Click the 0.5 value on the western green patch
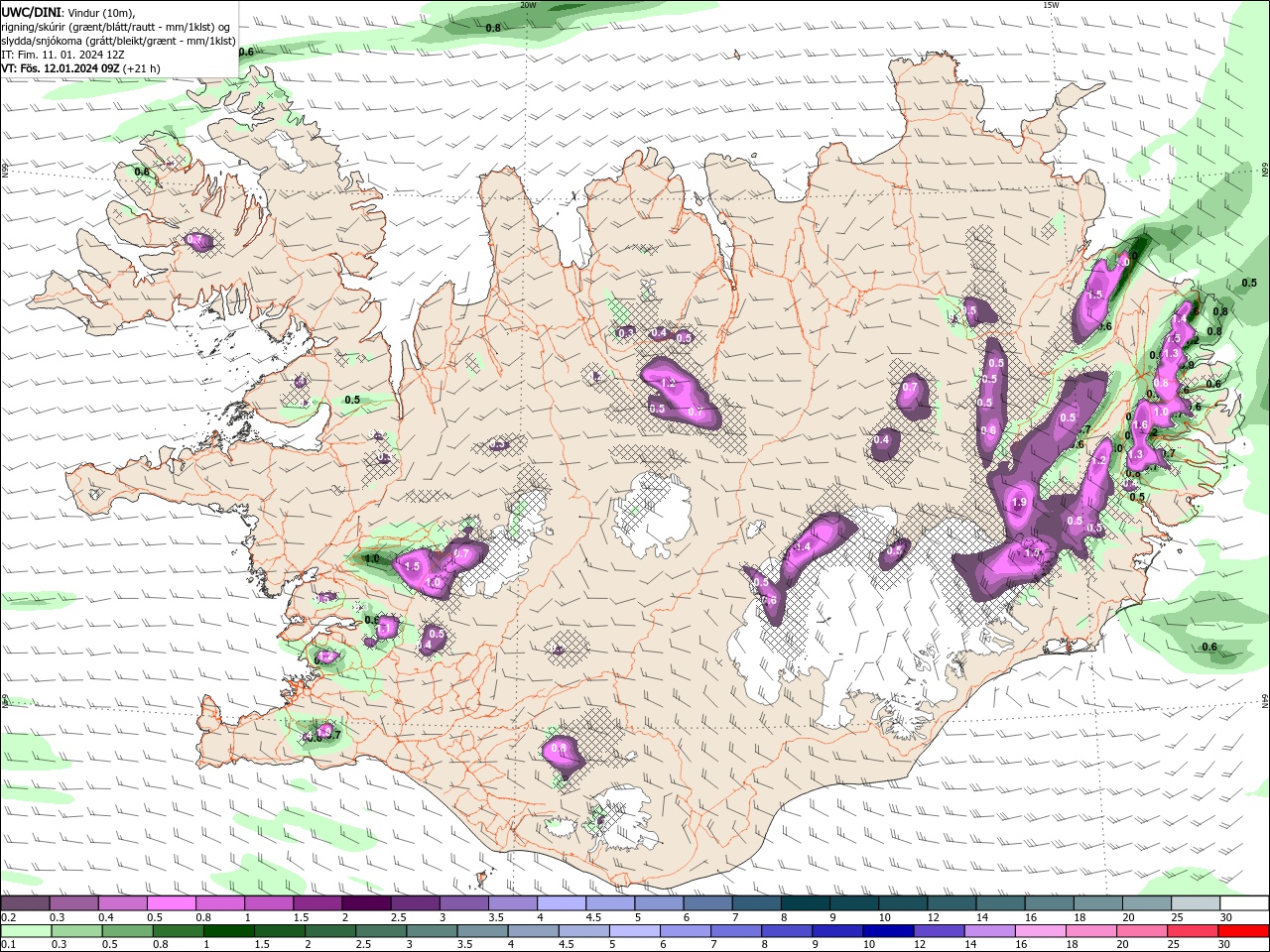This screenshot has height=952, width=1270. click(x=352, y=400)
